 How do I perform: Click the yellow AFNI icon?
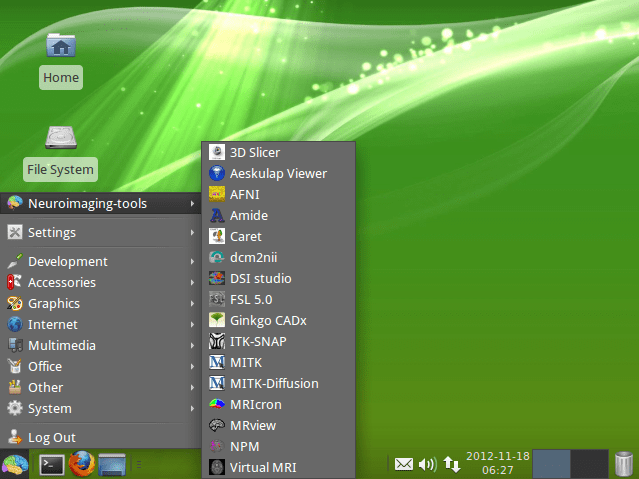tap(217, 194)
